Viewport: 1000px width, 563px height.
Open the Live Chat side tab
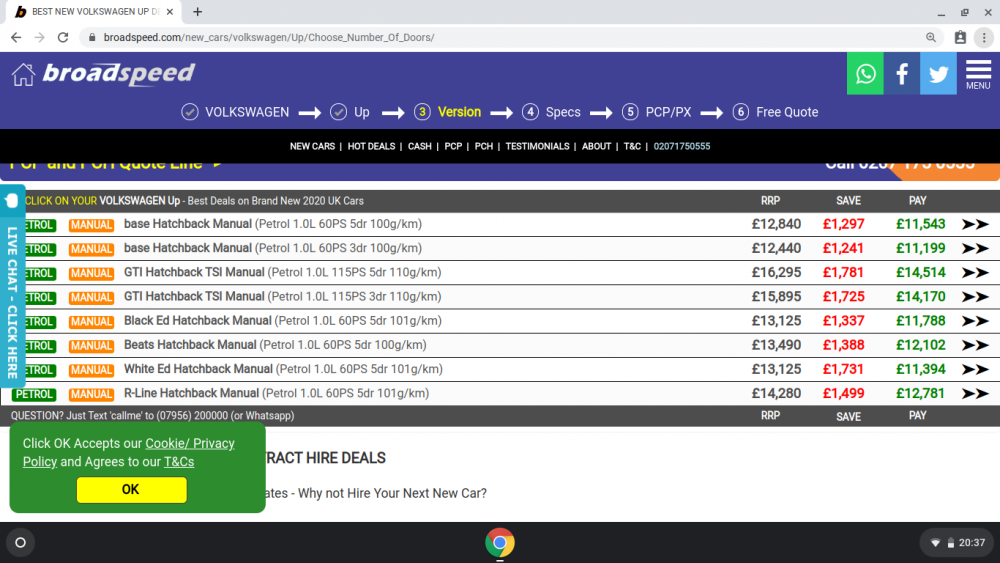coord(12,287)
